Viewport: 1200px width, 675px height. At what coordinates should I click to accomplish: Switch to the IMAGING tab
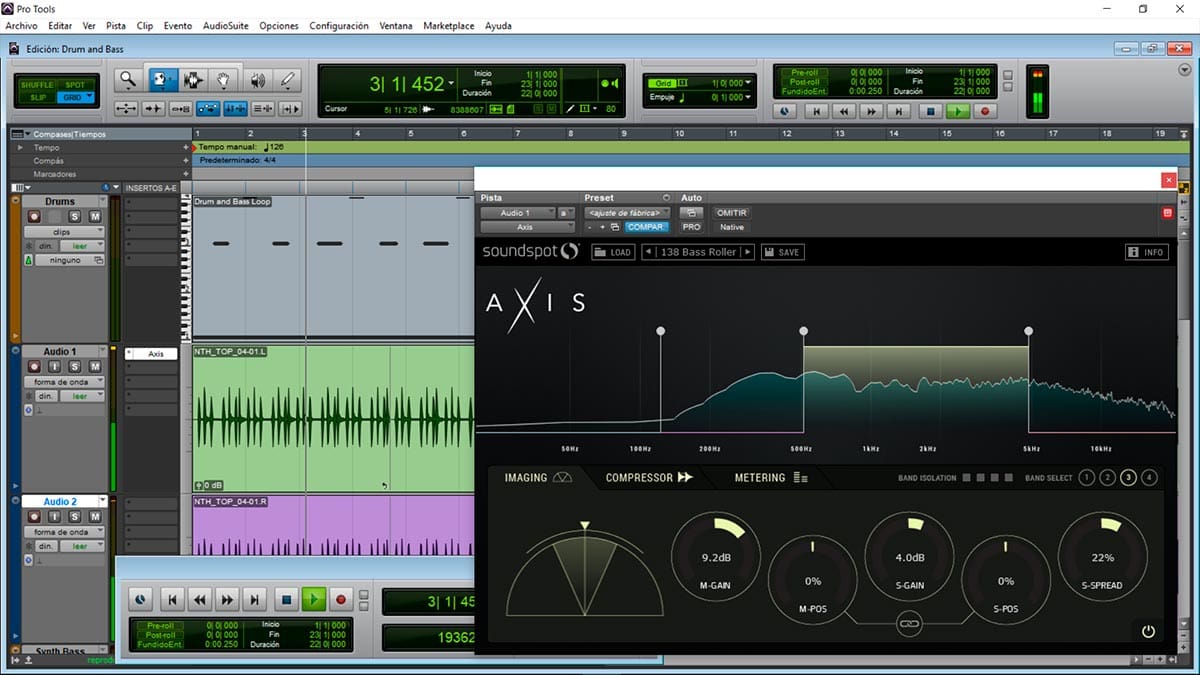pos(538,478)
